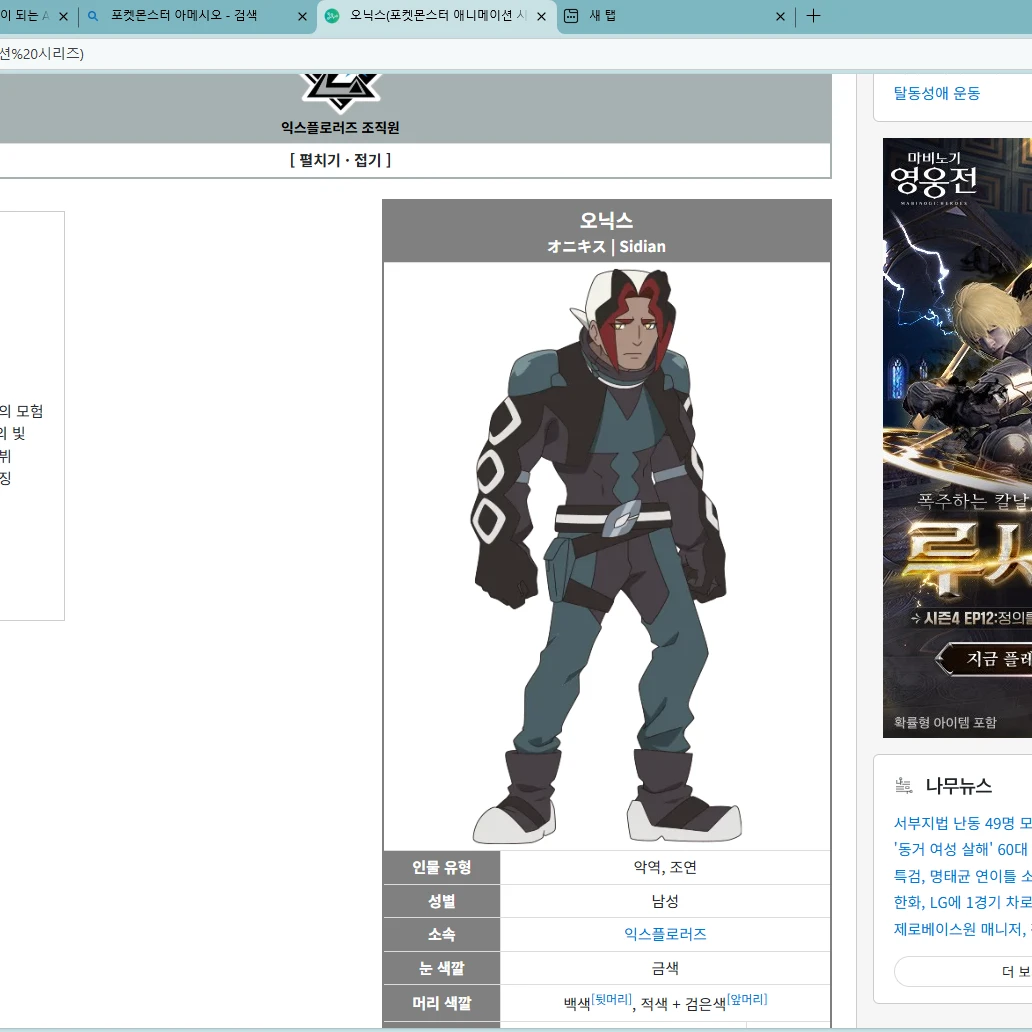Click the 오닉스 character artwork image
Viewport: 1032px width, 1032px height.
pyautogui.click(x=606, y=555)
